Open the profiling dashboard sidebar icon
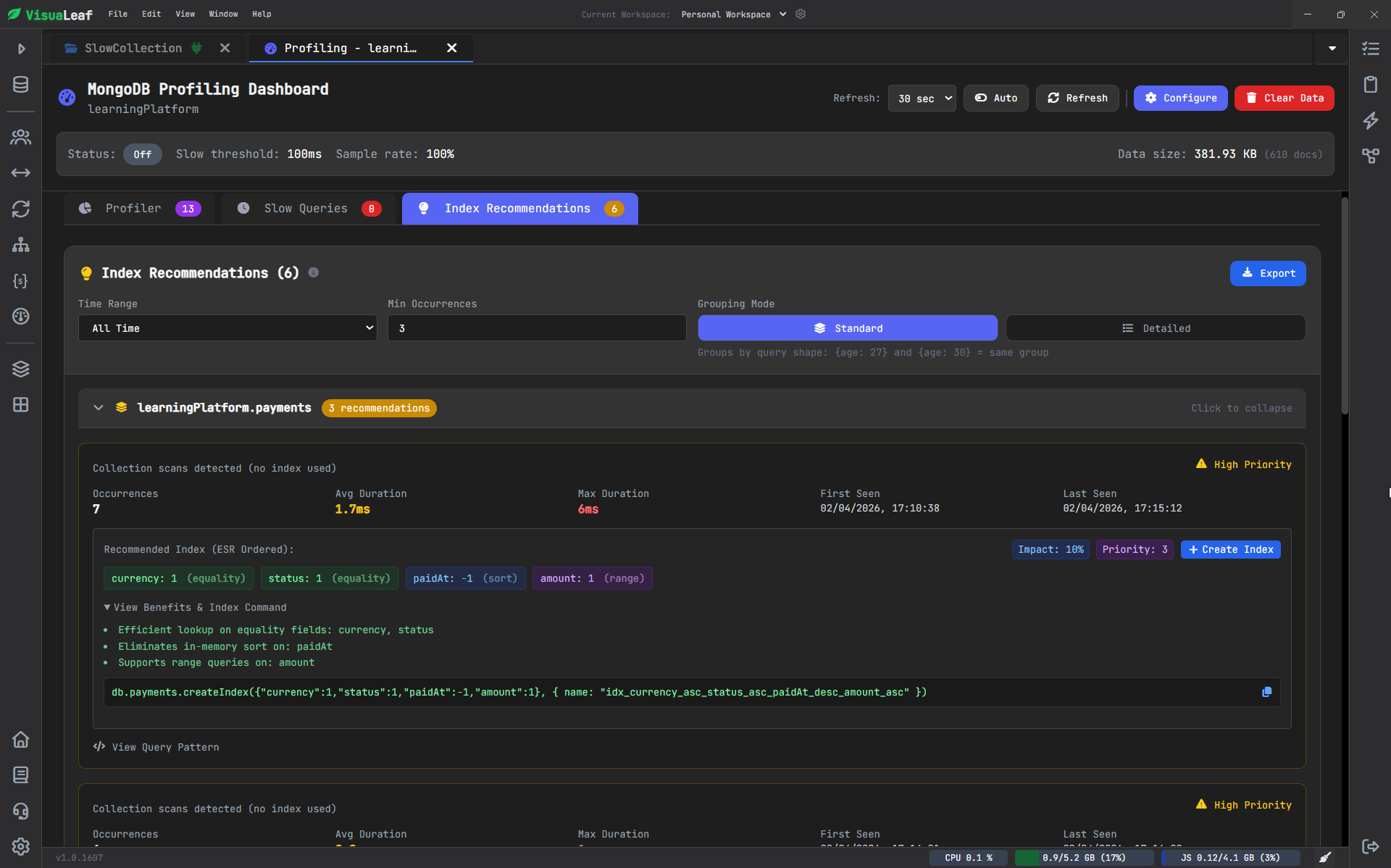The image size is (1391, 868). [21, 316]
